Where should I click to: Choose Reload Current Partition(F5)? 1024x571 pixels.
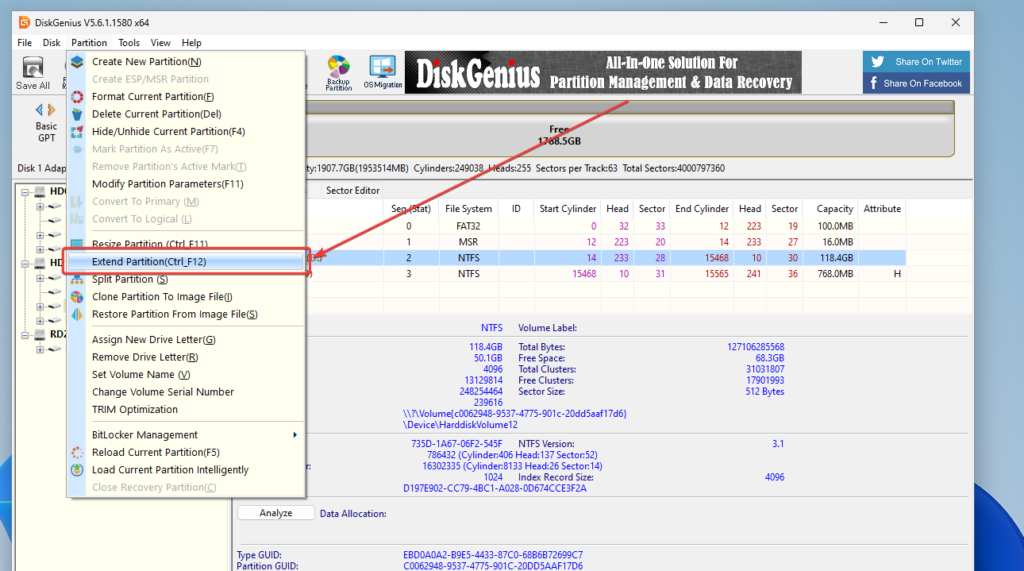[x=185, y=452]
